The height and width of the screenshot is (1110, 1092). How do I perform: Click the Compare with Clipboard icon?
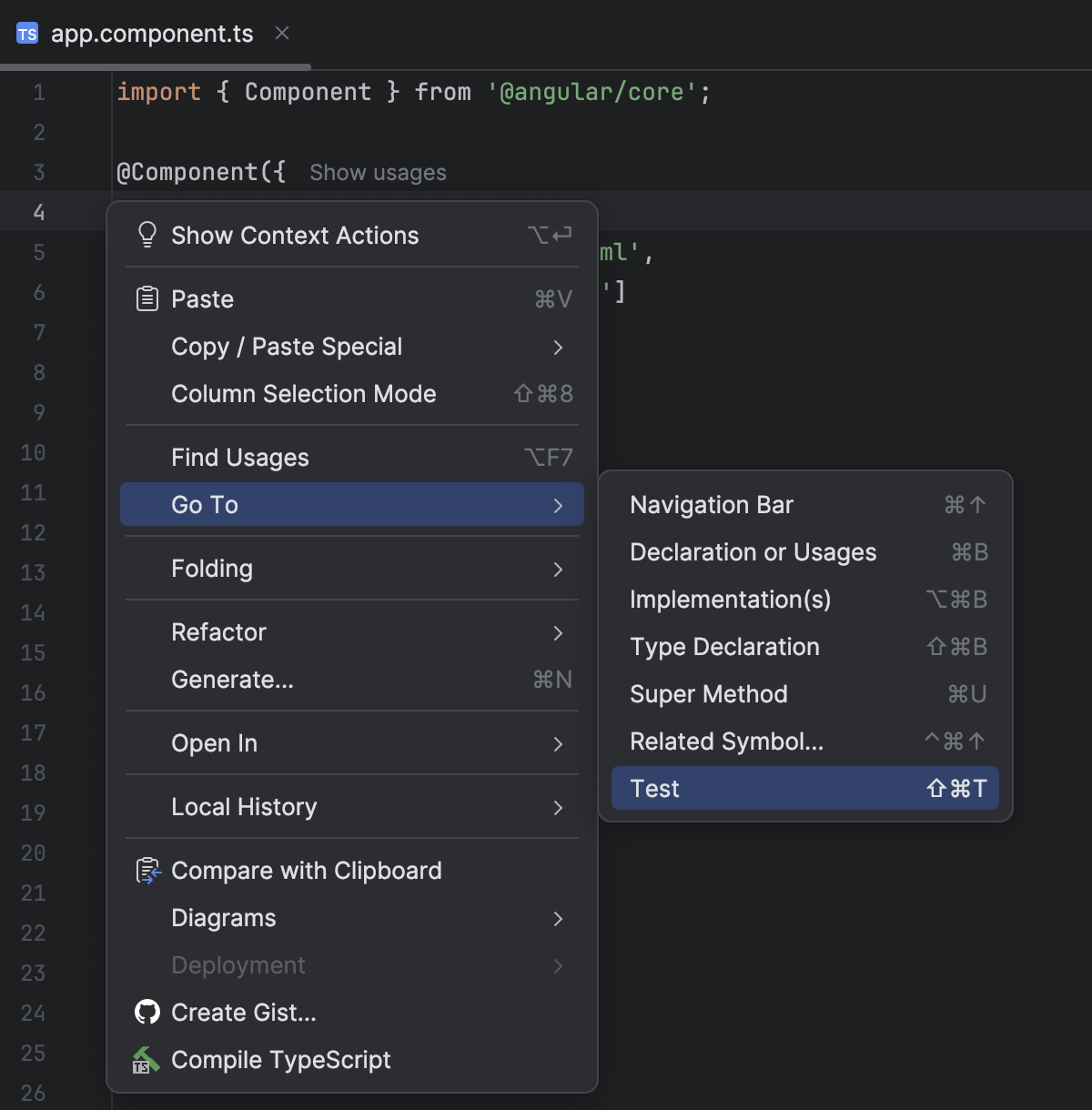[x=148, y=871]
